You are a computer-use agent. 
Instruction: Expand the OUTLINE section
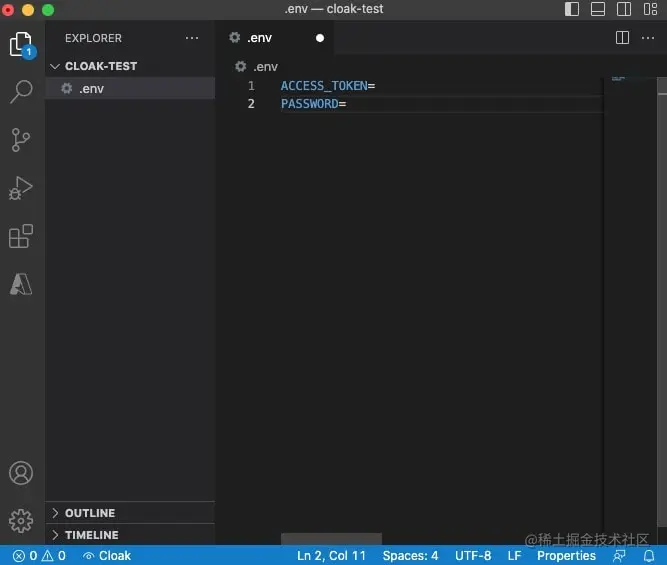130,513
